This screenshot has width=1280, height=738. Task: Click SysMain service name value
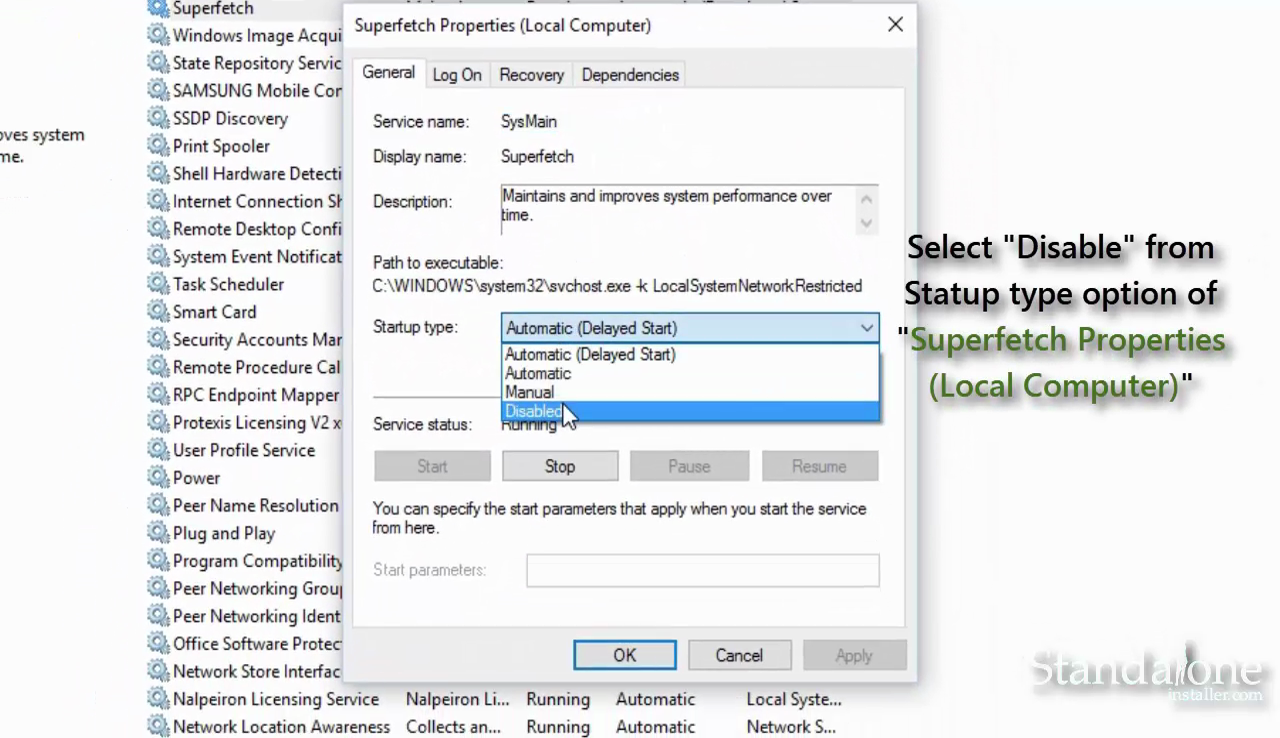(x=529, y=122)
